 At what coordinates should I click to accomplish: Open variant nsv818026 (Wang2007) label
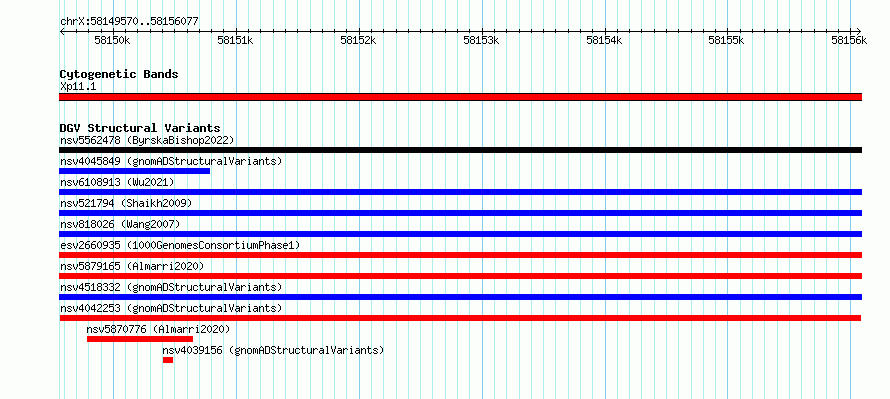tap(120, 224)
